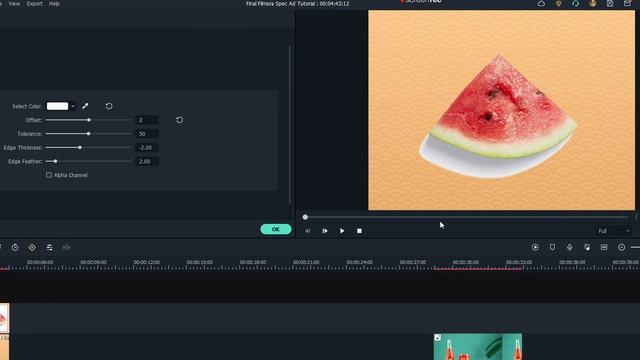Confirm settings with the OK button
Screen dimensions: 640x360
[x=276, y=229]
